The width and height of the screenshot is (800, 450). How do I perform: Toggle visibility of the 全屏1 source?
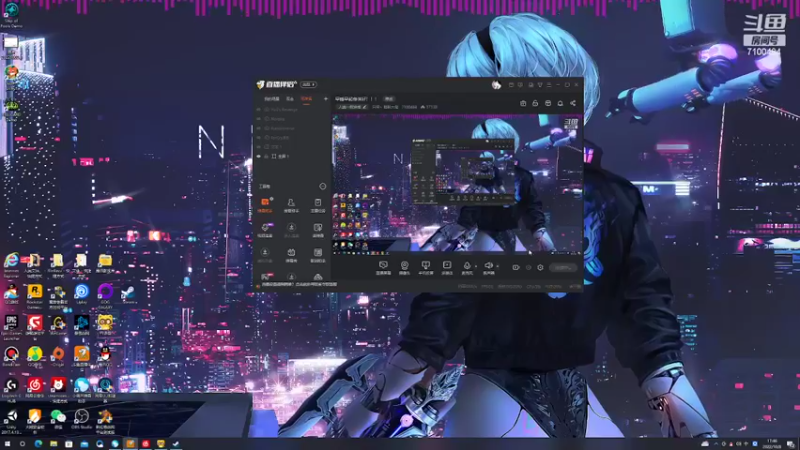(259, 156)
